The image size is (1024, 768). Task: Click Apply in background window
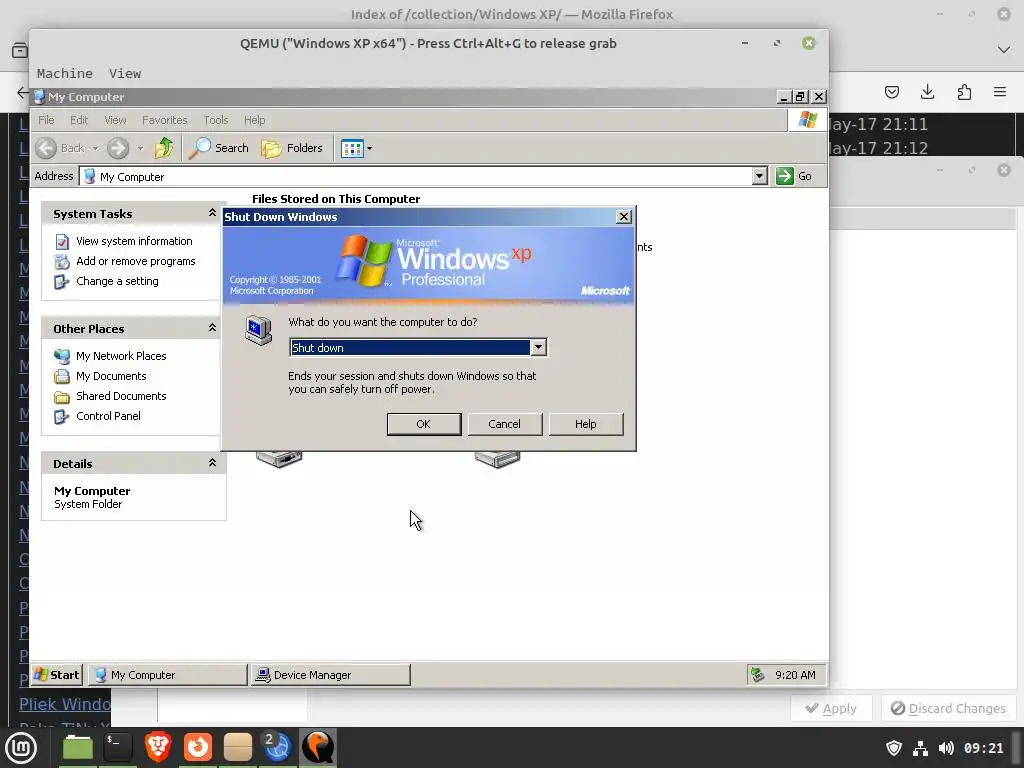click(831, 709)
